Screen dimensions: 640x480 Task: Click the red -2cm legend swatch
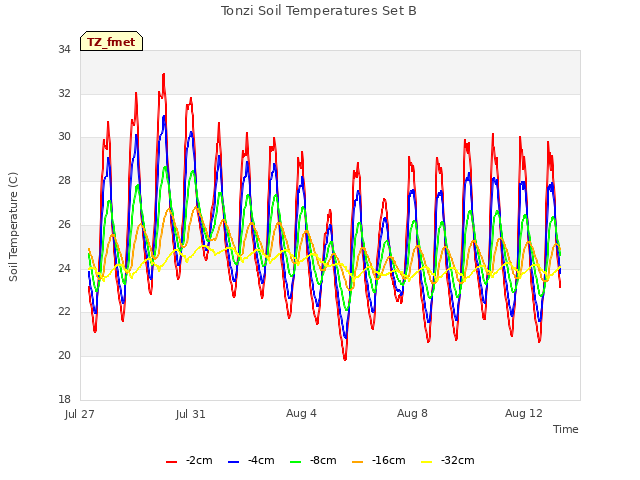click(171, 462)
